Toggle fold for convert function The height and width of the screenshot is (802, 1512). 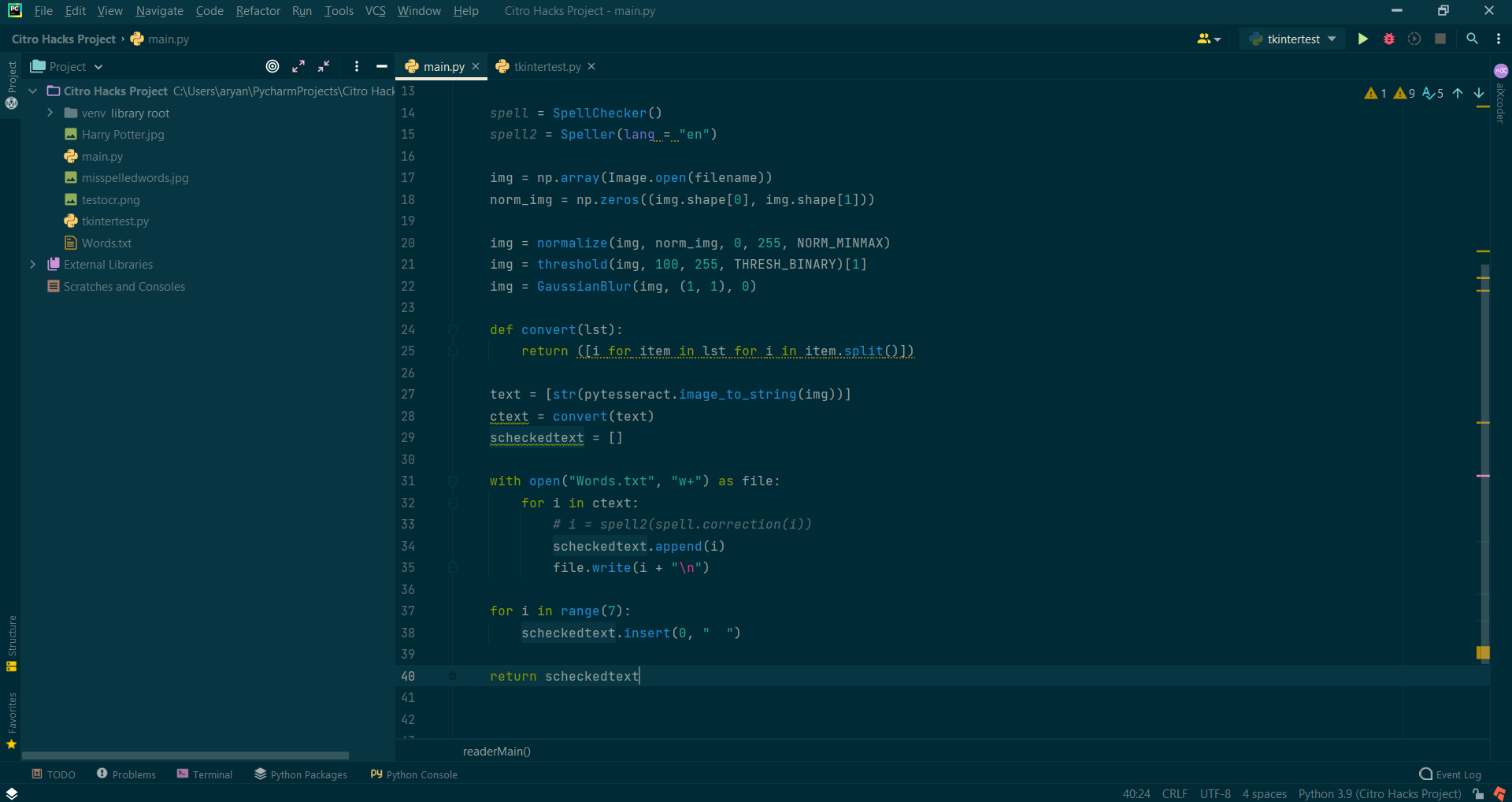click(453, 329)
